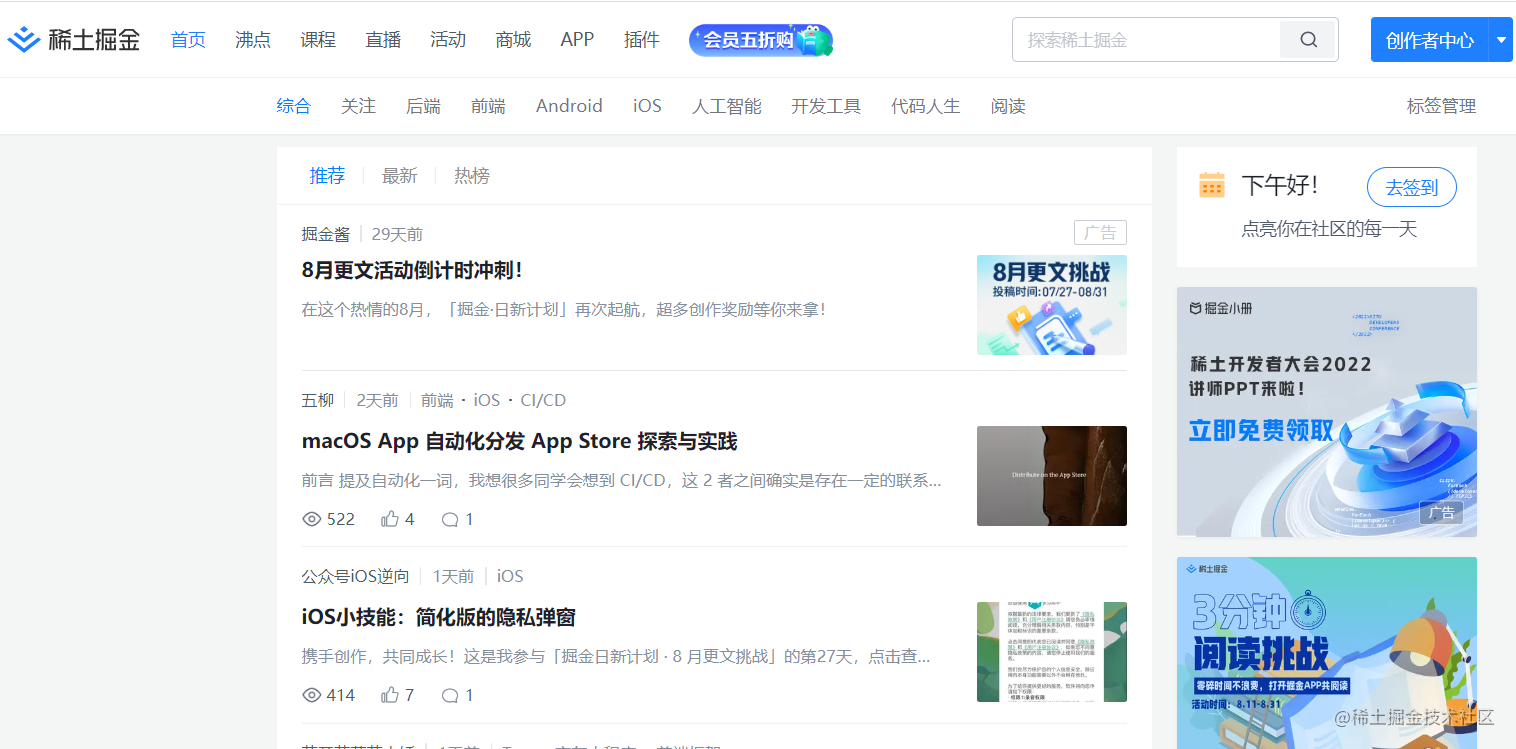Image resolution: width=1516 pixels, height=749 pixels.
Task: Select the Android category tab
Action: 569,106
